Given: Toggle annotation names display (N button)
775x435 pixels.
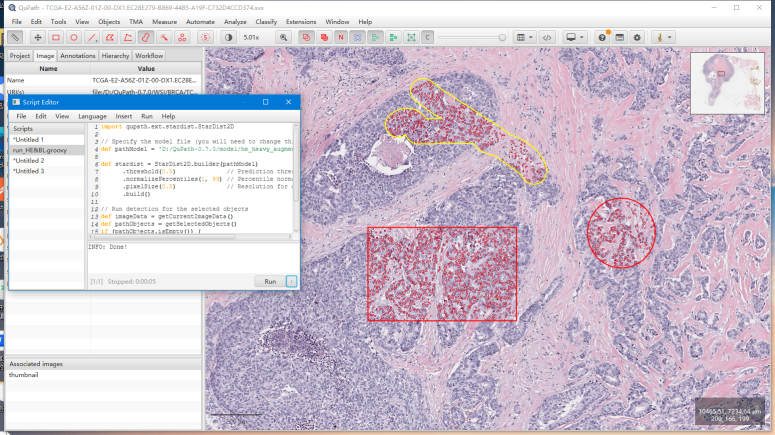Looking at the screenshot, I should [340, 37].
